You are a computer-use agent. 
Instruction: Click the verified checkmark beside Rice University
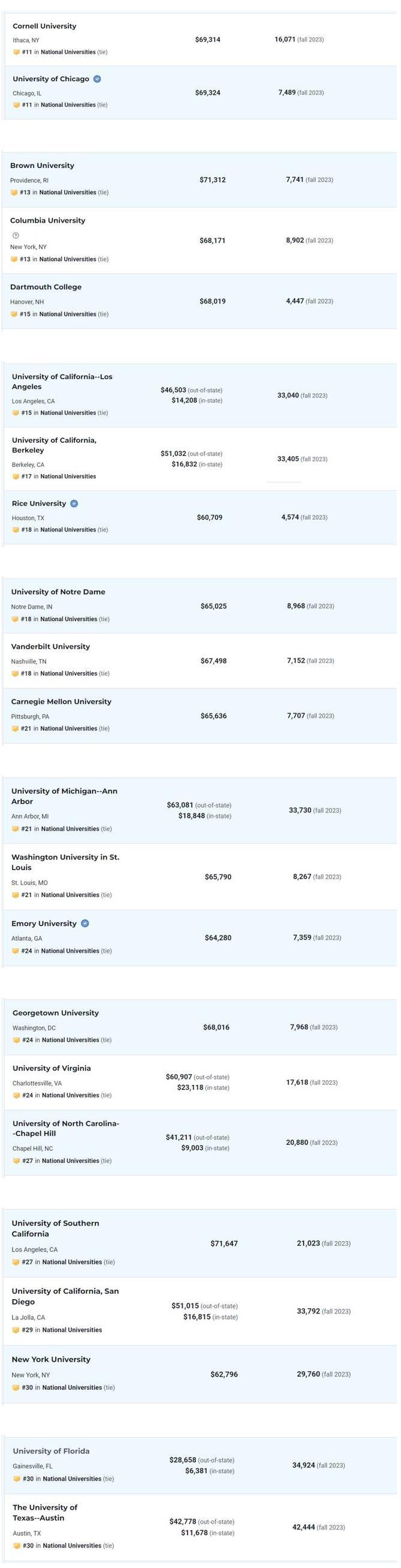(x=74, y=503)
